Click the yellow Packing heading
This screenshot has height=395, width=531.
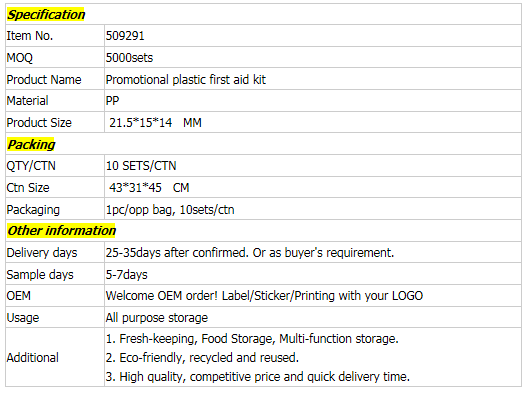click(x=31, y=144)
